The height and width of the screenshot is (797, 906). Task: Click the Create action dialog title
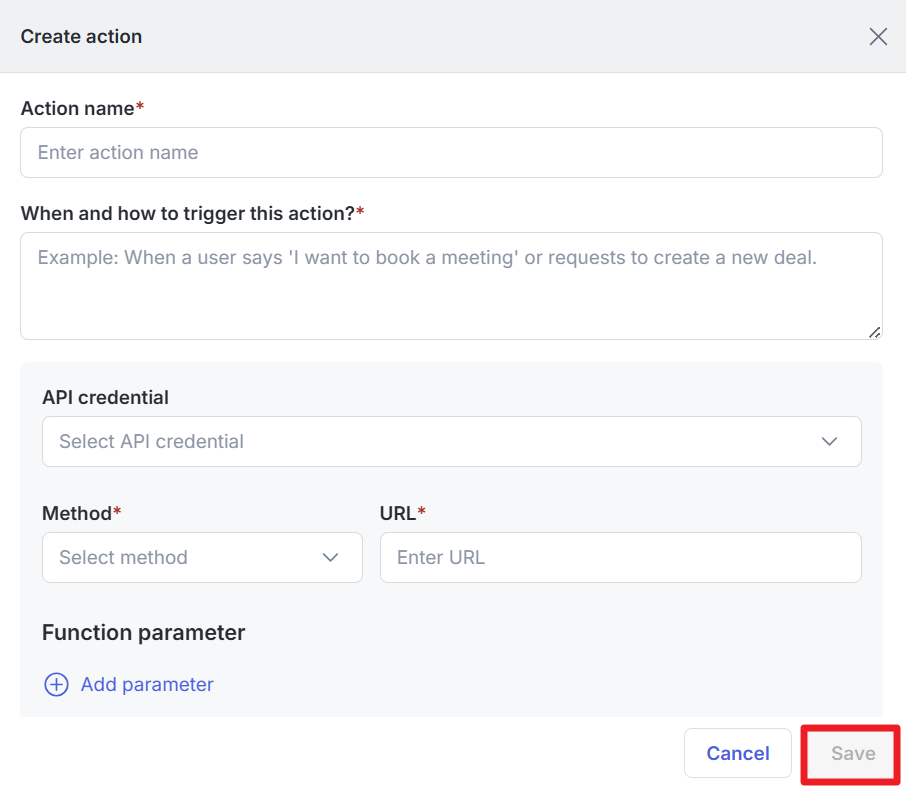pos(81,37)
